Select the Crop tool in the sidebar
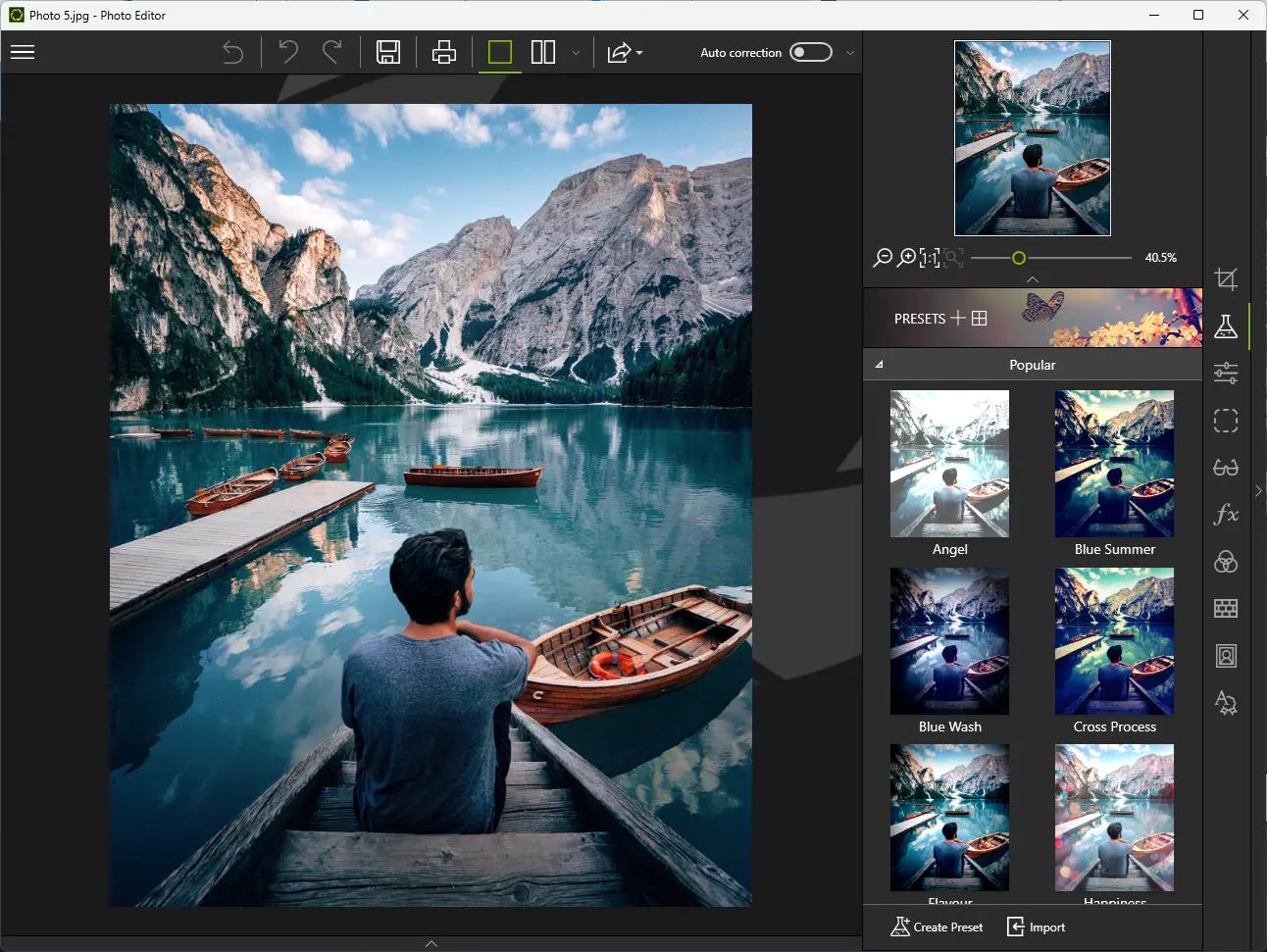 tap(1226, 279)
